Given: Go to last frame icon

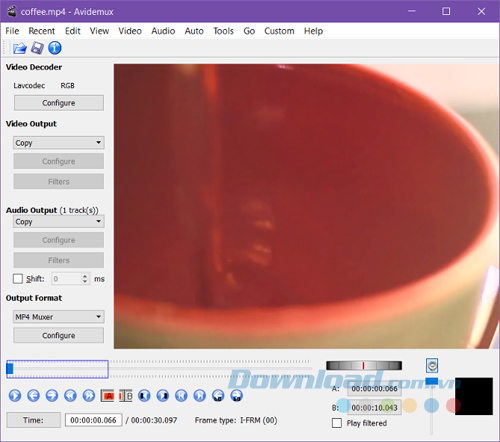Looking at the screenshot, I should (200, 396).
